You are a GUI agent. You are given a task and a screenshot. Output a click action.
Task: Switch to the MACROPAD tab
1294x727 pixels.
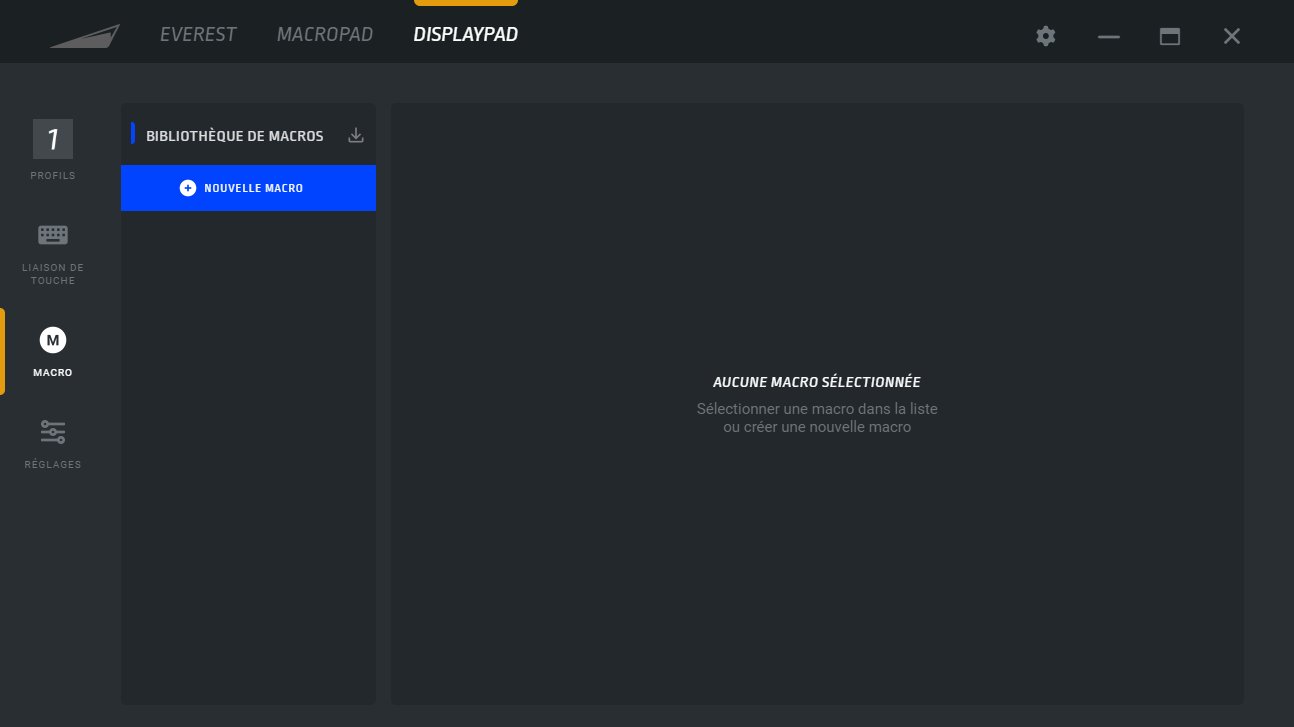coord(324,35)
